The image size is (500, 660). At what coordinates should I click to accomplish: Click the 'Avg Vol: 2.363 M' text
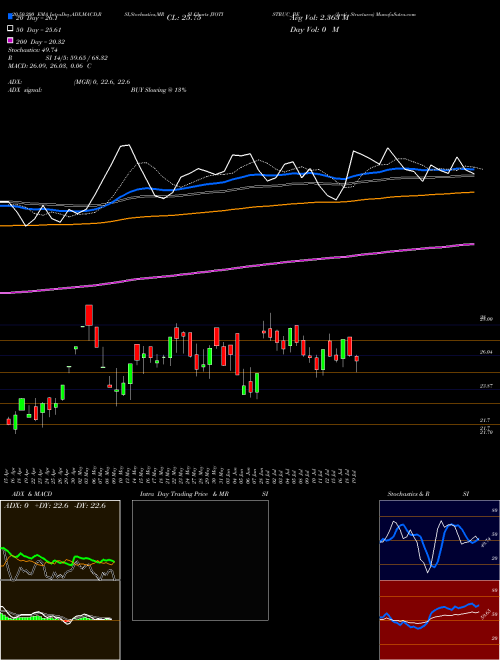319,18
